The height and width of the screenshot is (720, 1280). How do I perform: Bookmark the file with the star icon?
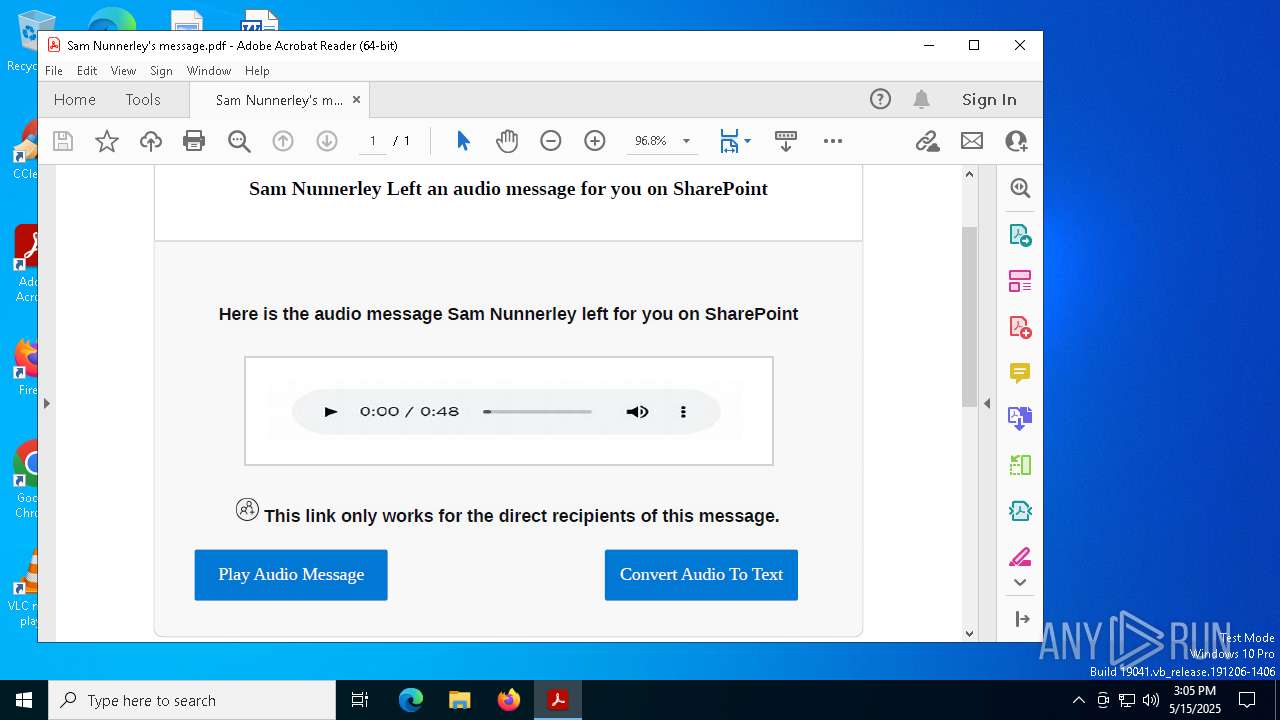(107, 141)
